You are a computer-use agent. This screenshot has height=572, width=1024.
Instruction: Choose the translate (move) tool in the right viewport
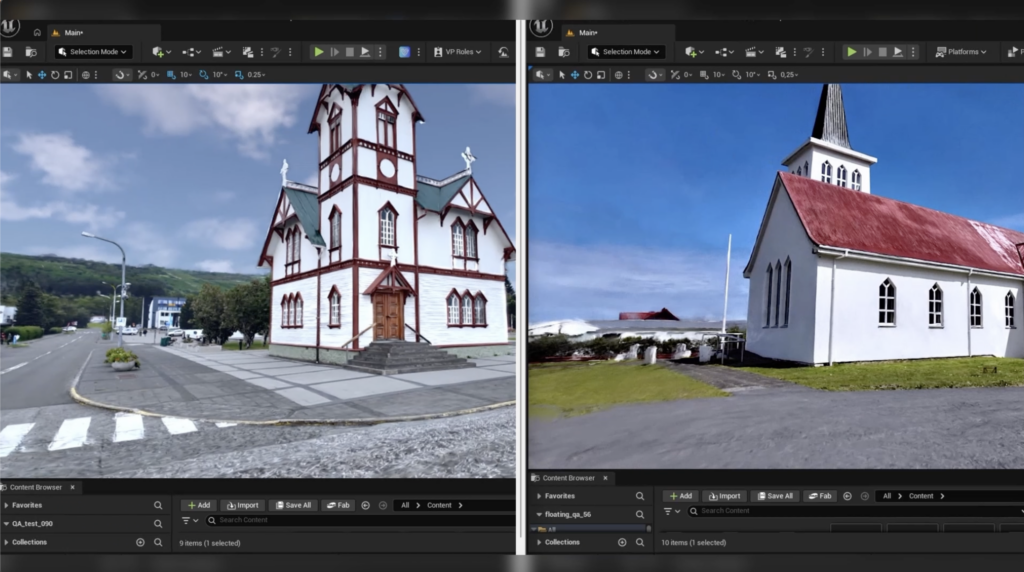coord(574,75)
